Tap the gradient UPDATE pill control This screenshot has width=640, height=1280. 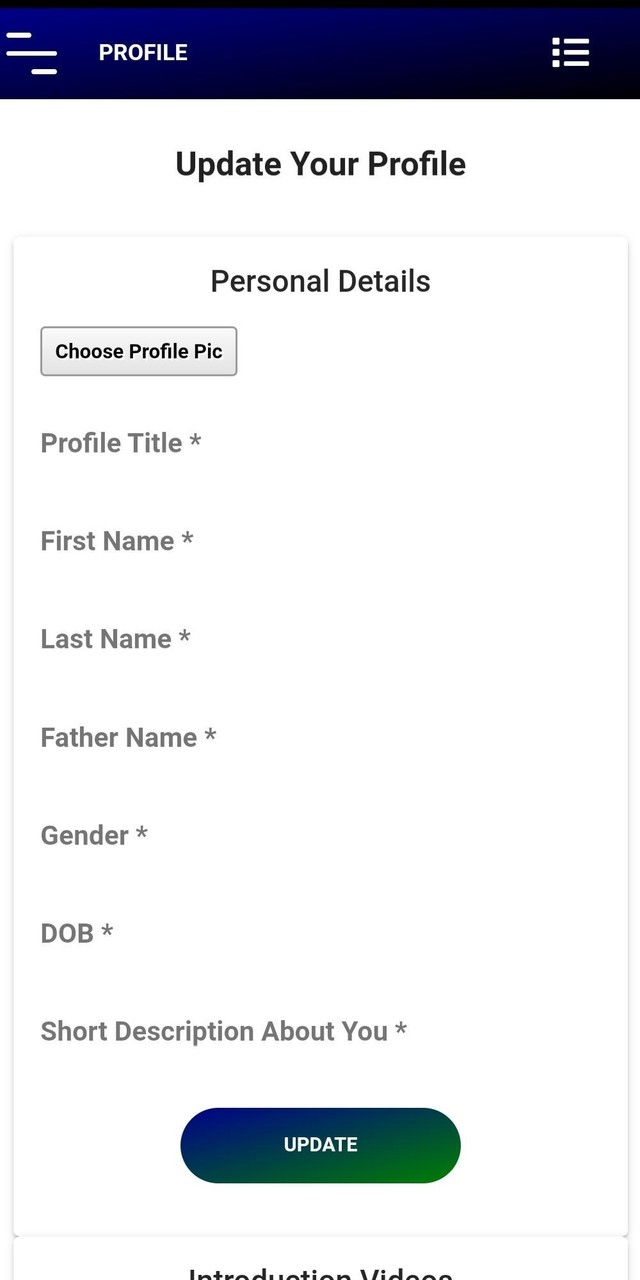click(320, 1145)
